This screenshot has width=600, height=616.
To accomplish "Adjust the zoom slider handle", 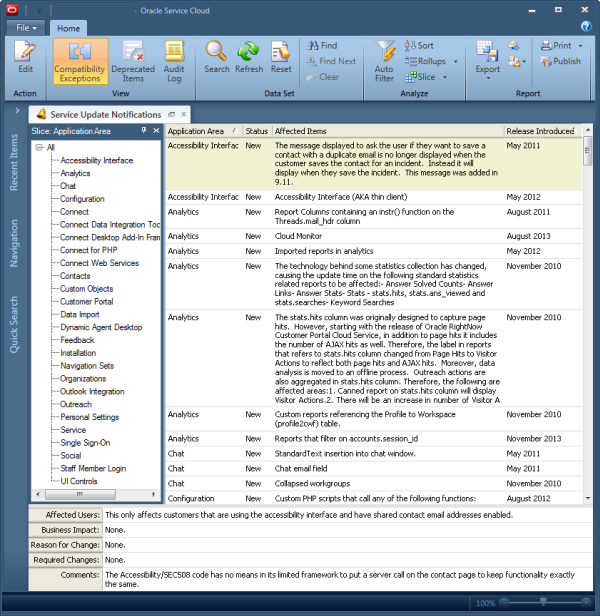I will [543, 601].
